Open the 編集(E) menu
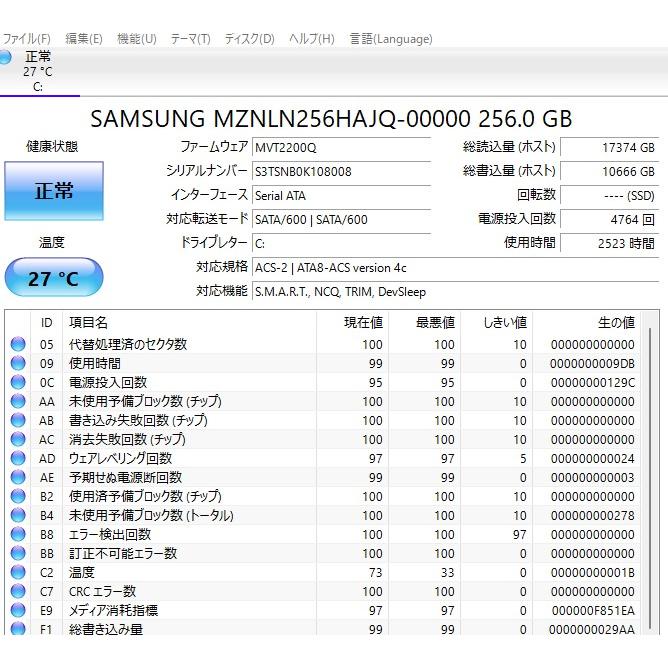Image resolution: width=668 pixels, height=668 pixels. pos(84,39)
